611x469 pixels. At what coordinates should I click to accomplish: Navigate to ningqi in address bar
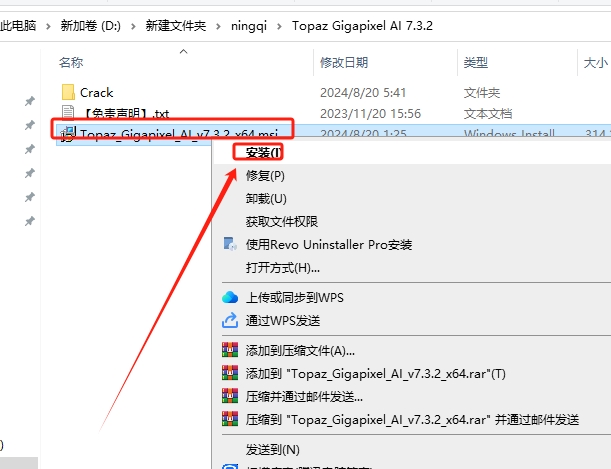[249, 26]
